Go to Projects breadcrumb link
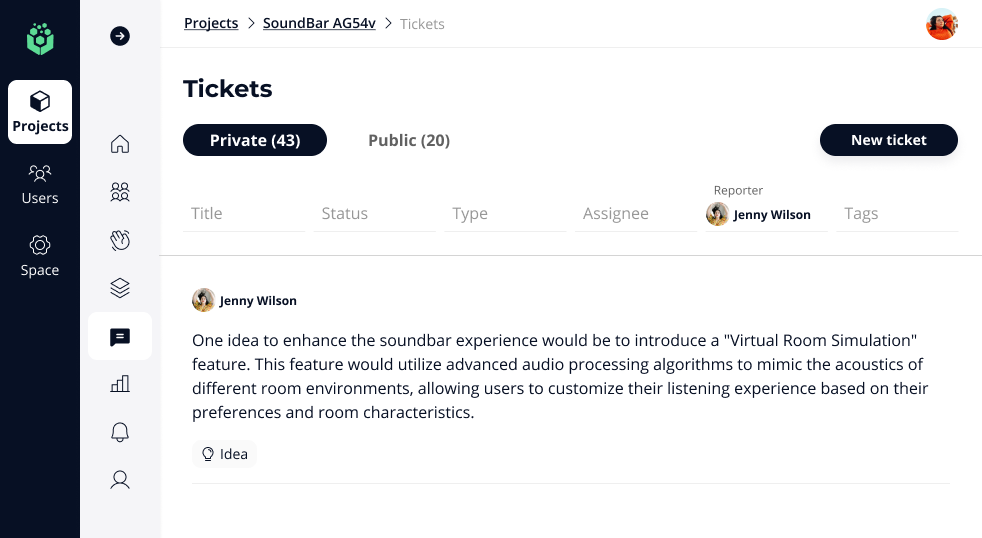Screen dimensions: 982x538 click(x=211, y=23)
